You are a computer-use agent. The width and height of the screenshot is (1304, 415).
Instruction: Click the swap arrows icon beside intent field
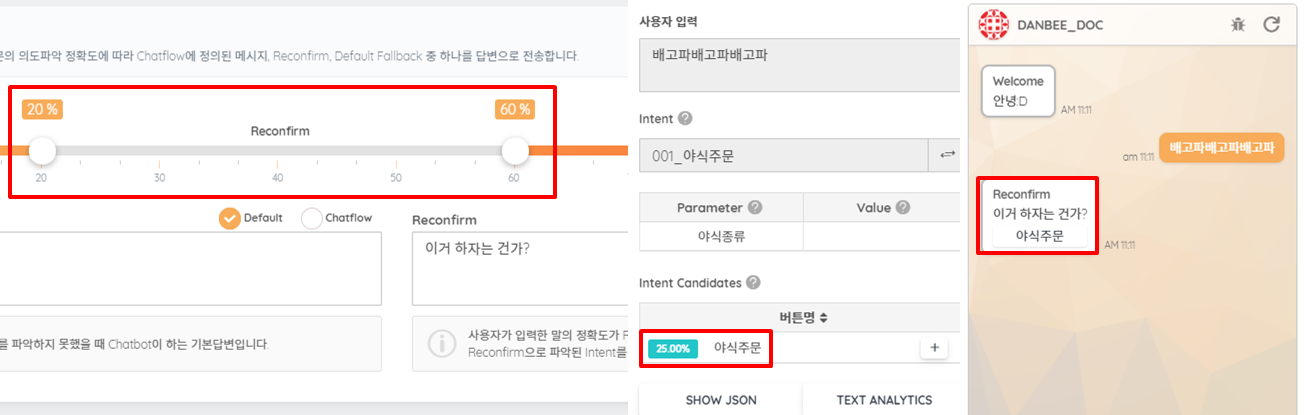click(945, 155)
